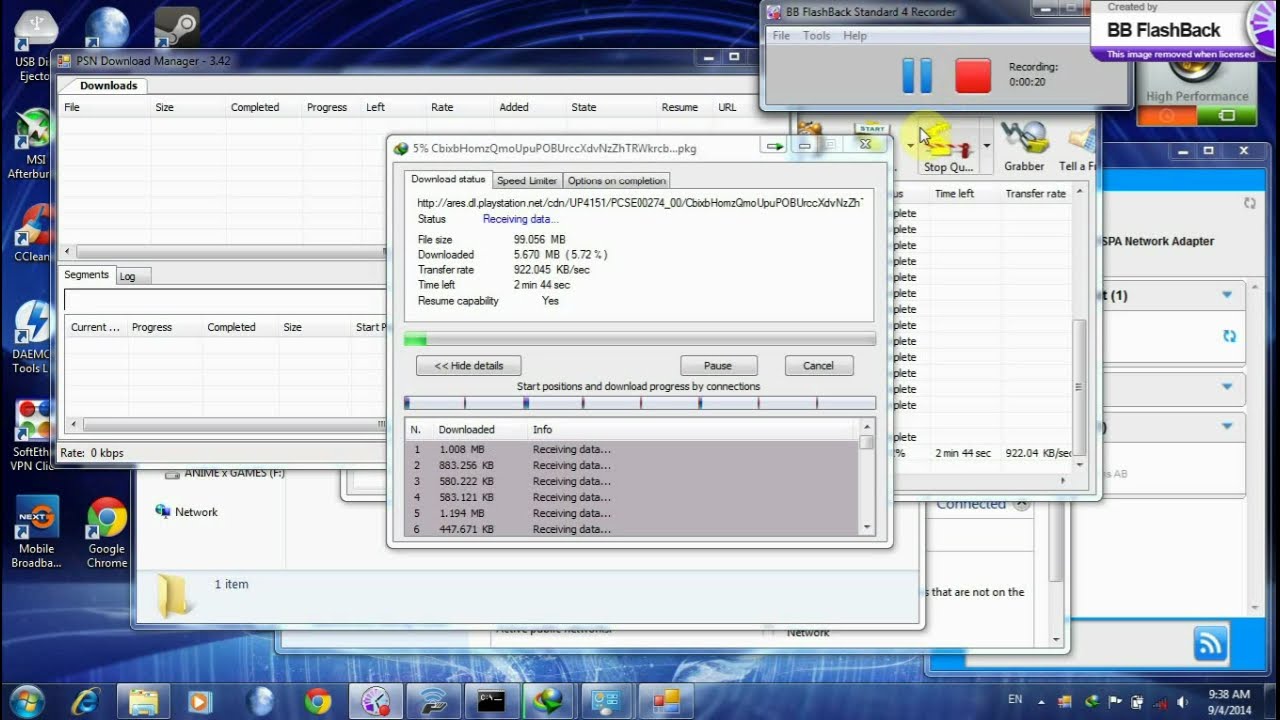
Task: Open the Steam desktop shortcut
Action: [x=176, y=28]
